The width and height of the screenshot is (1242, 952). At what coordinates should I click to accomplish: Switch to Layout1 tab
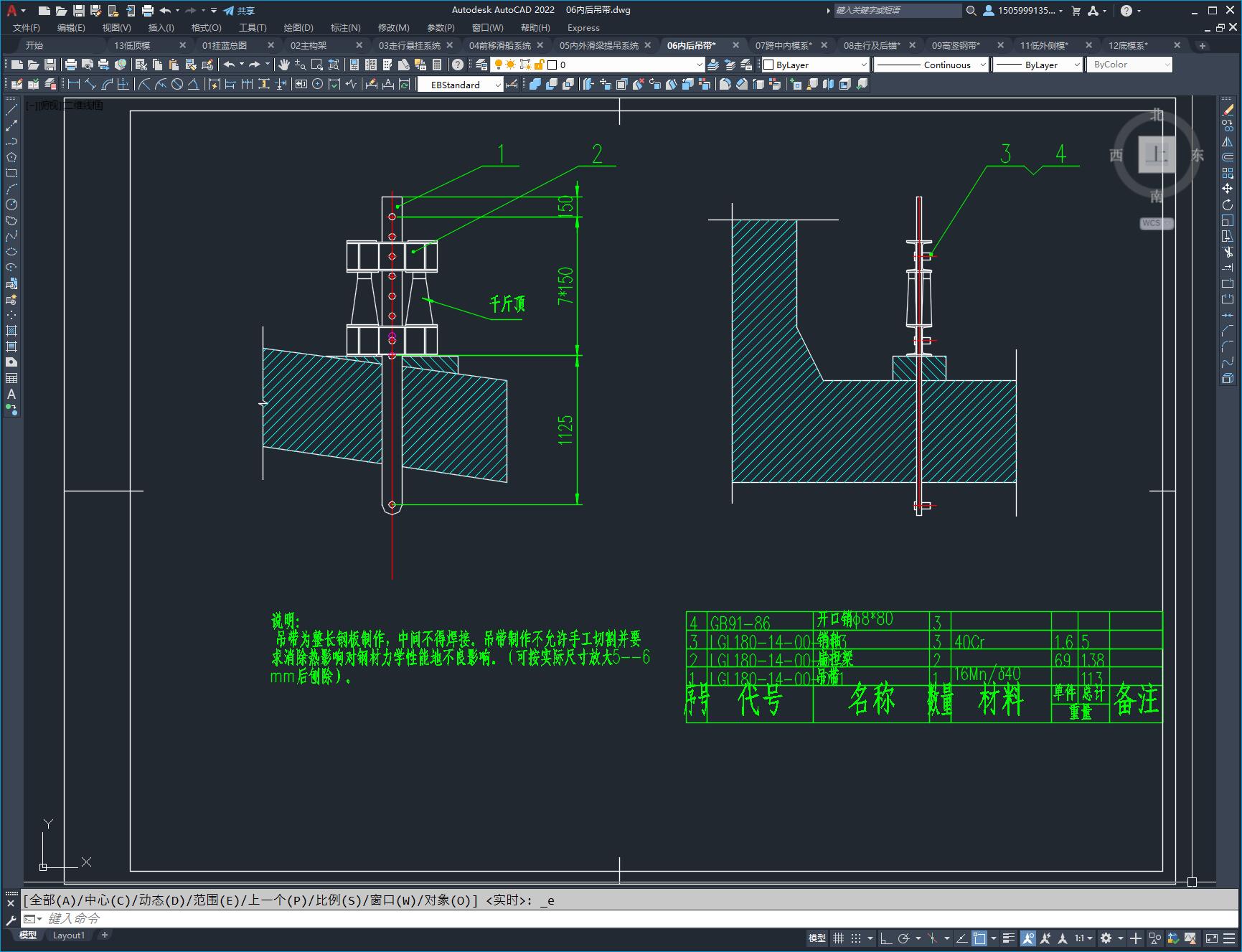69,935
